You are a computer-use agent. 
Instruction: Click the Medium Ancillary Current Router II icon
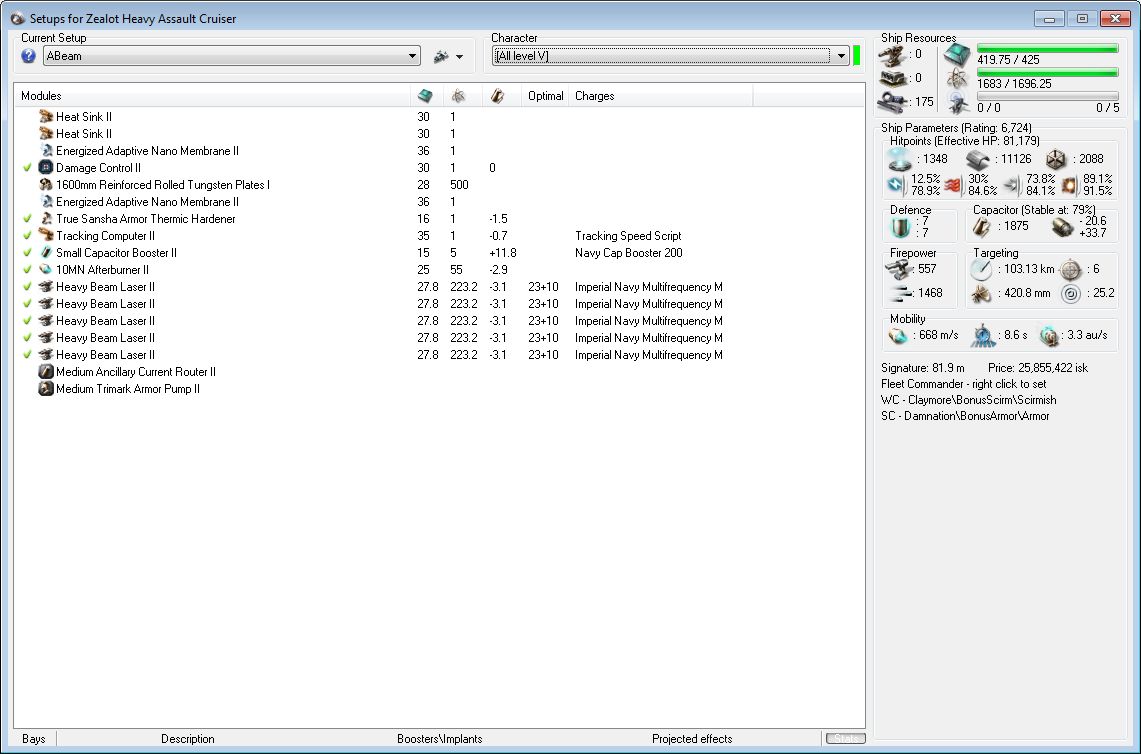46,372
